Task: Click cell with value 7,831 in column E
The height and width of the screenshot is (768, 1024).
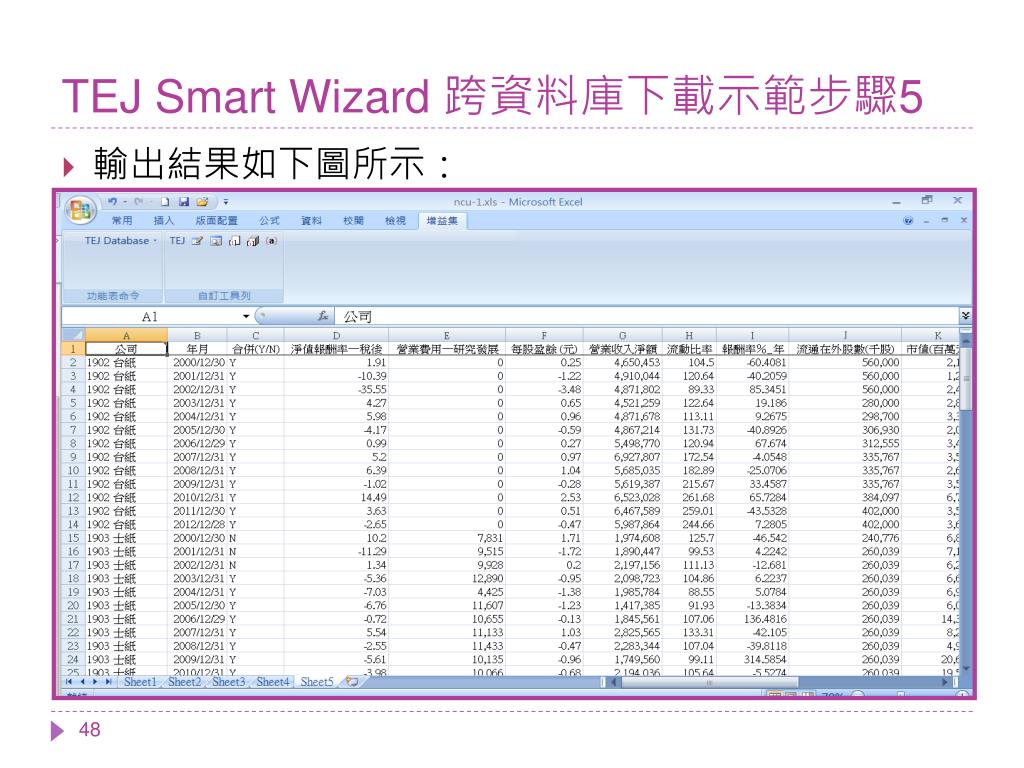Action: pos(447,538)
